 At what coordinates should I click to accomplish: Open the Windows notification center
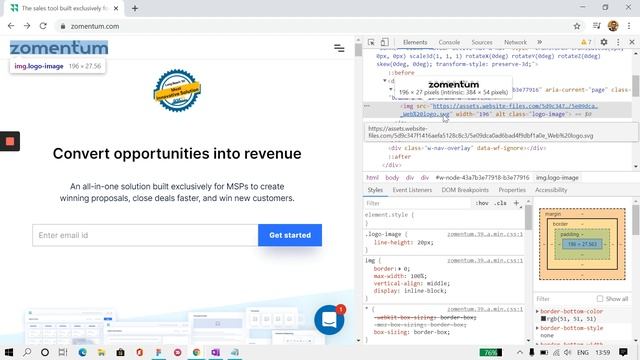623,352
